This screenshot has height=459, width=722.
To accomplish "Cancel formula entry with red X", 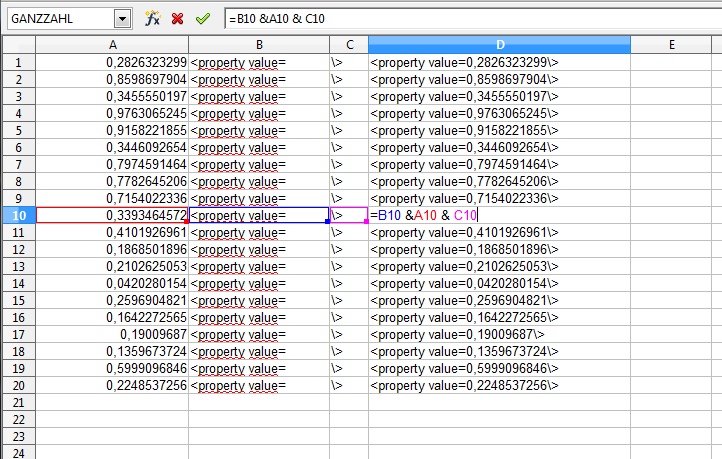I will pyautogui.click(x=177, y=18).
